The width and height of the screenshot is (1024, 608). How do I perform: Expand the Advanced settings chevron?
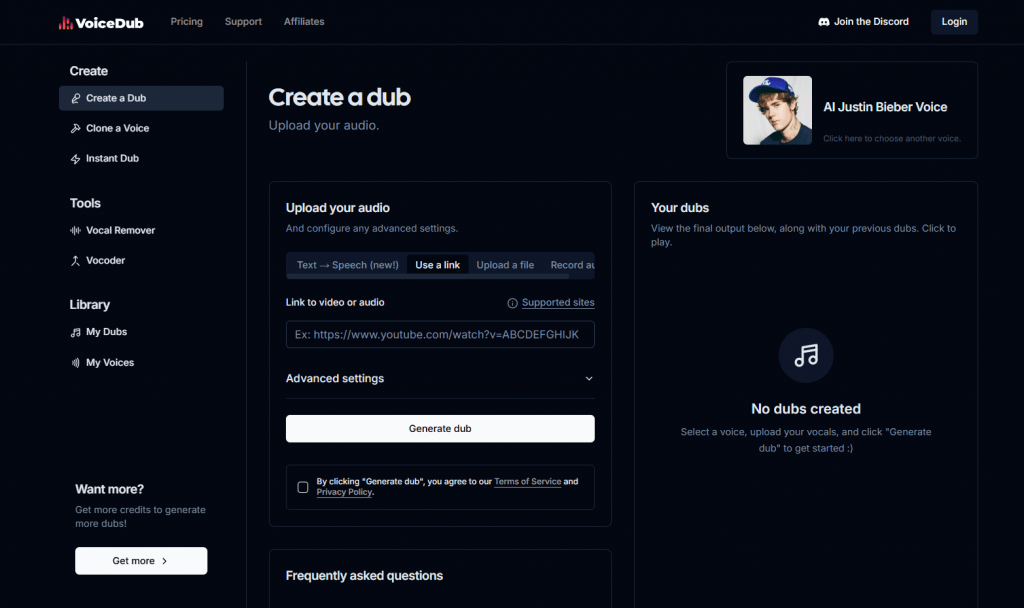click(x=589, y=379)
